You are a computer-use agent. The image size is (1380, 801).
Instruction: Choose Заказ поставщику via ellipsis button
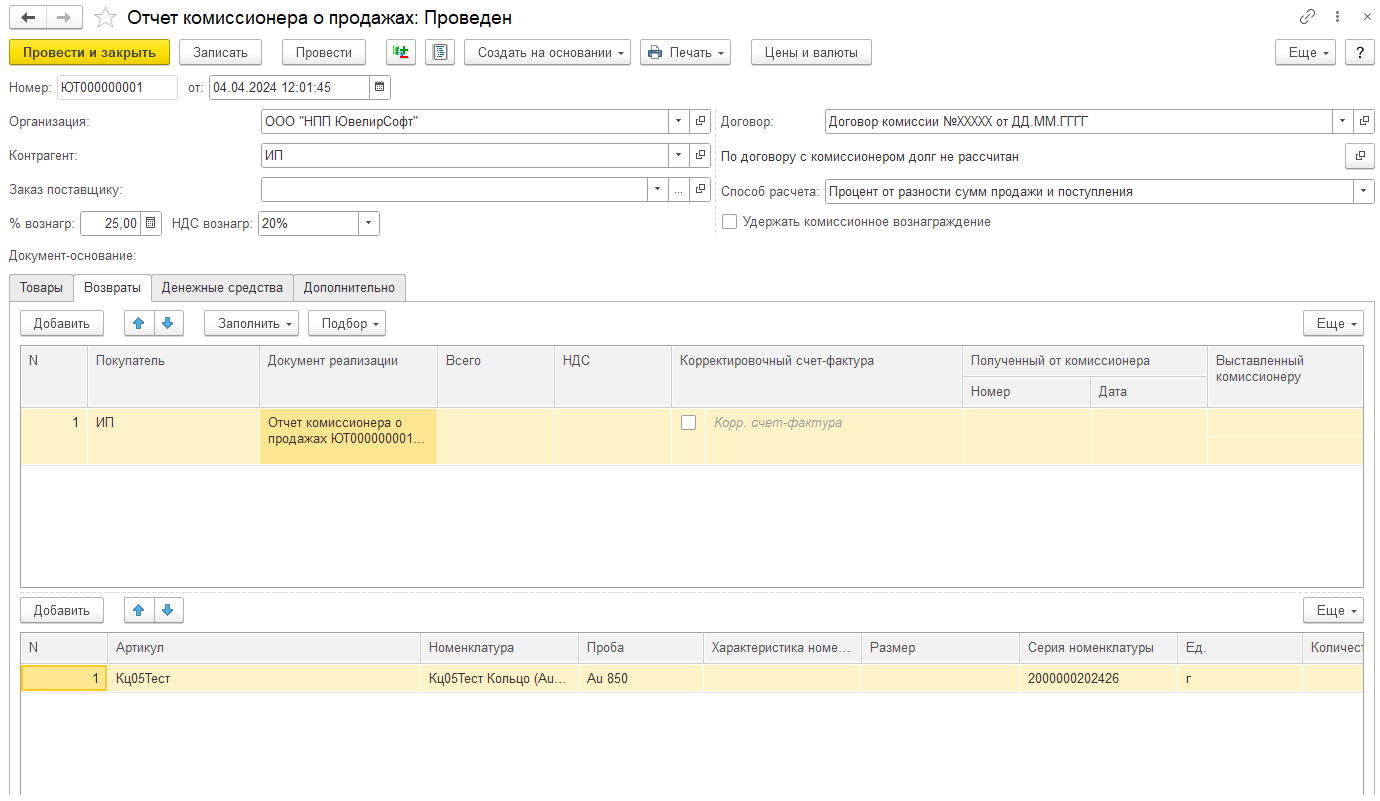coord(679,189)
